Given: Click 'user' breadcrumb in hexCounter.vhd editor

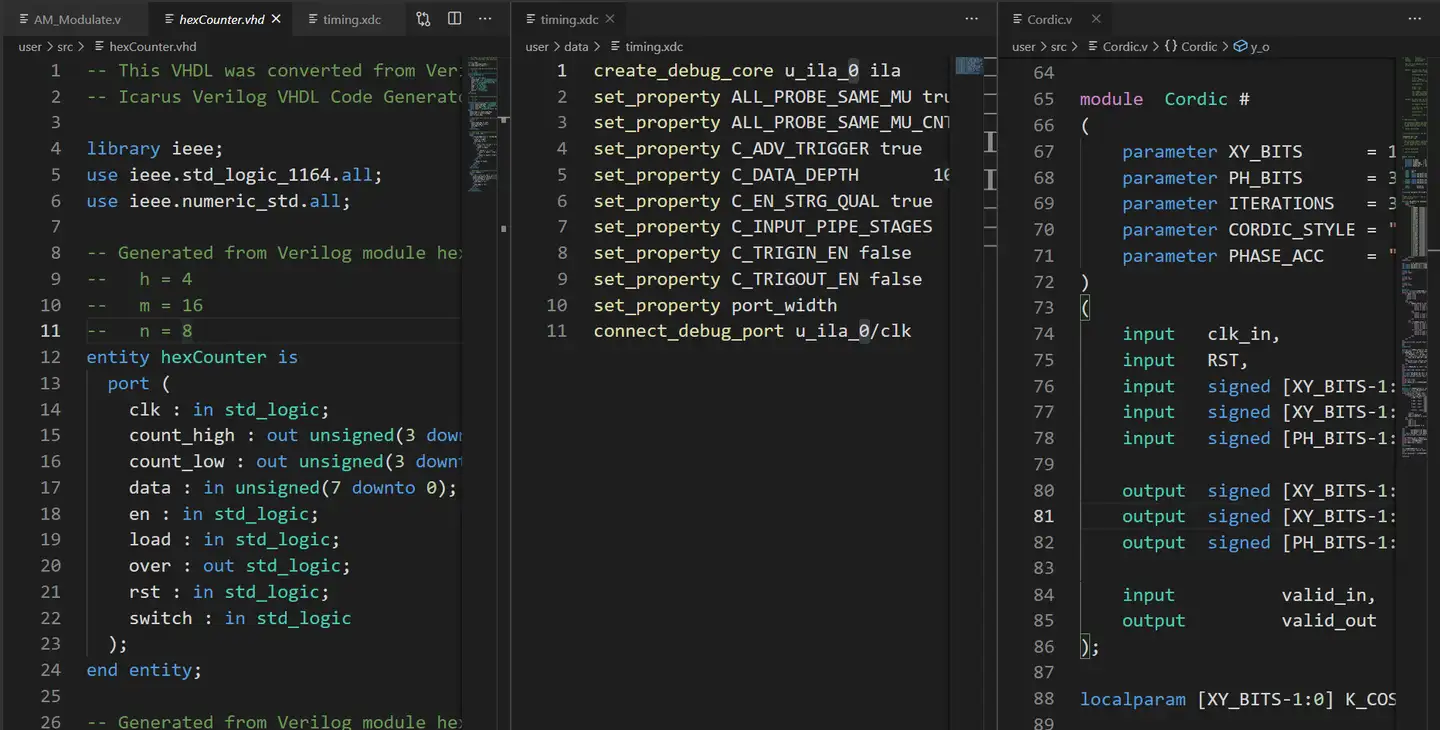Looking at the screenshot, I should tap(30, 46).
